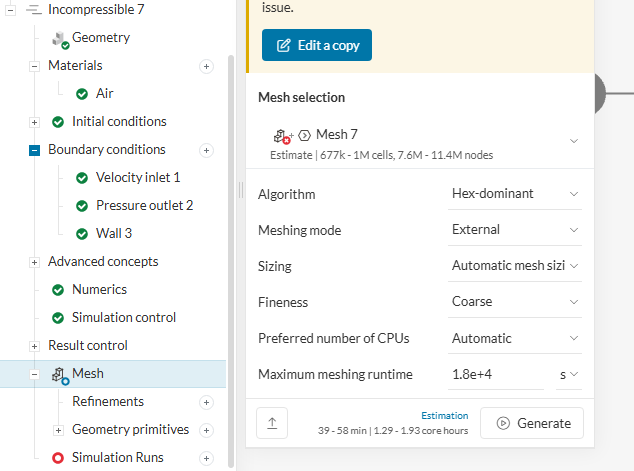The height and width of the screenshot is (471, 634).
Task: Open the Algorithm dropdown showing Hex-dominant
Action: pyautogui.click(x=515, y=193)
